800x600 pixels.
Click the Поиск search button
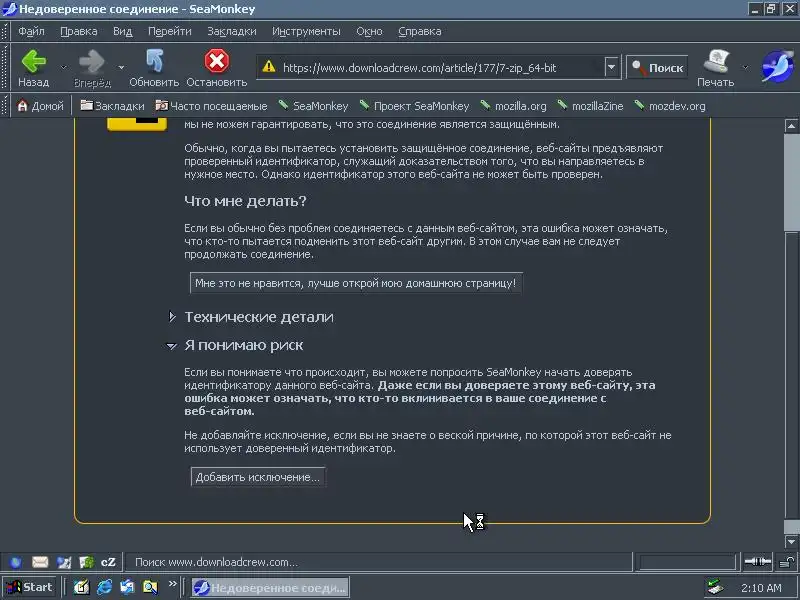click(657, 67)
